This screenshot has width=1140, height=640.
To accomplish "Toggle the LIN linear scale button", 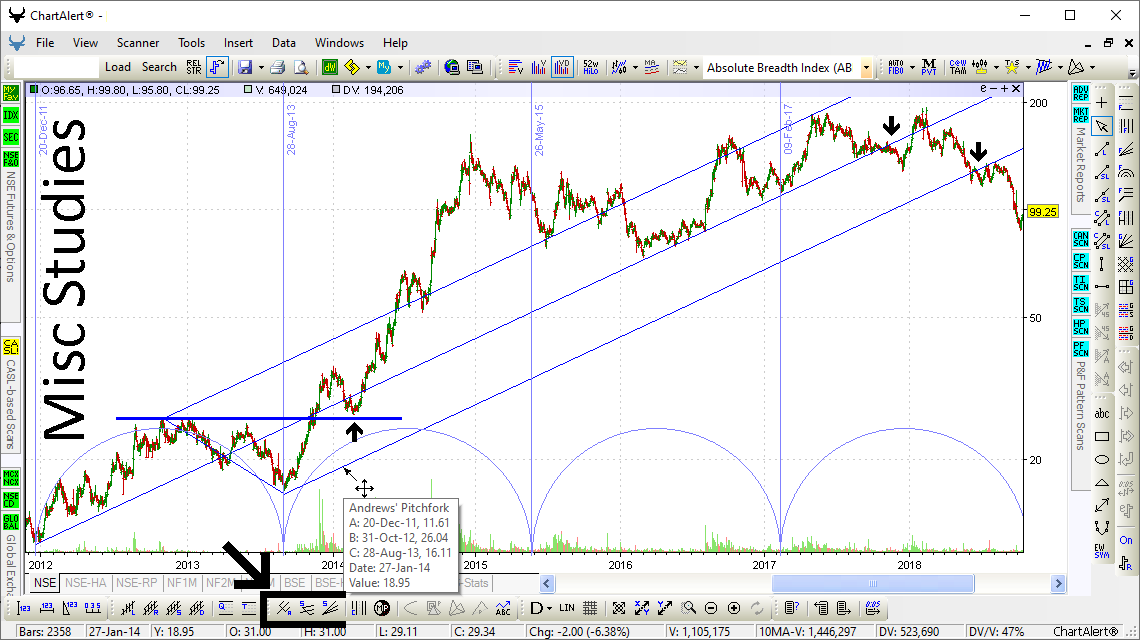I will [567, 608].
